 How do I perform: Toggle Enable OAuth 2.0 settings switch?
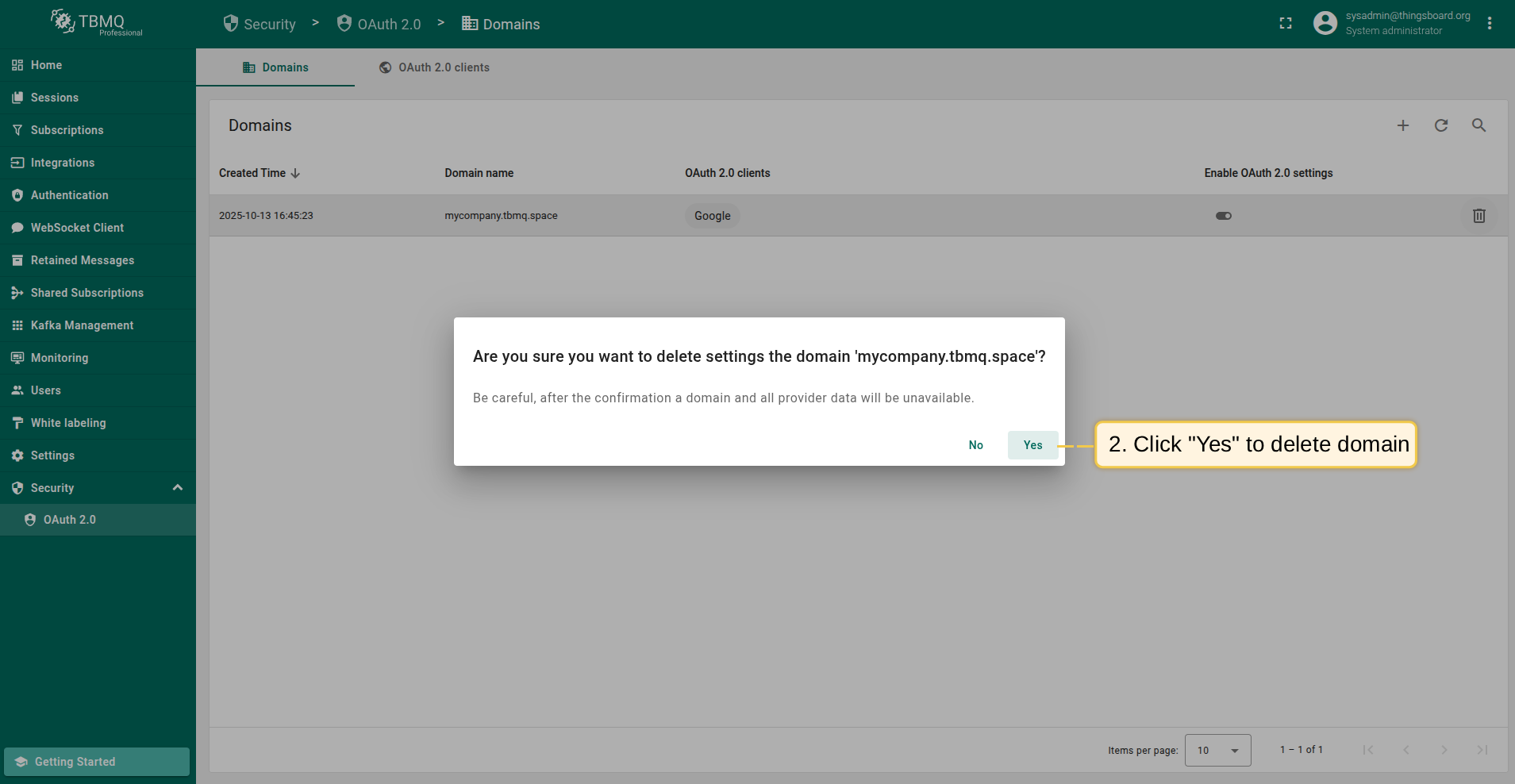click(x=1223, y=216)
